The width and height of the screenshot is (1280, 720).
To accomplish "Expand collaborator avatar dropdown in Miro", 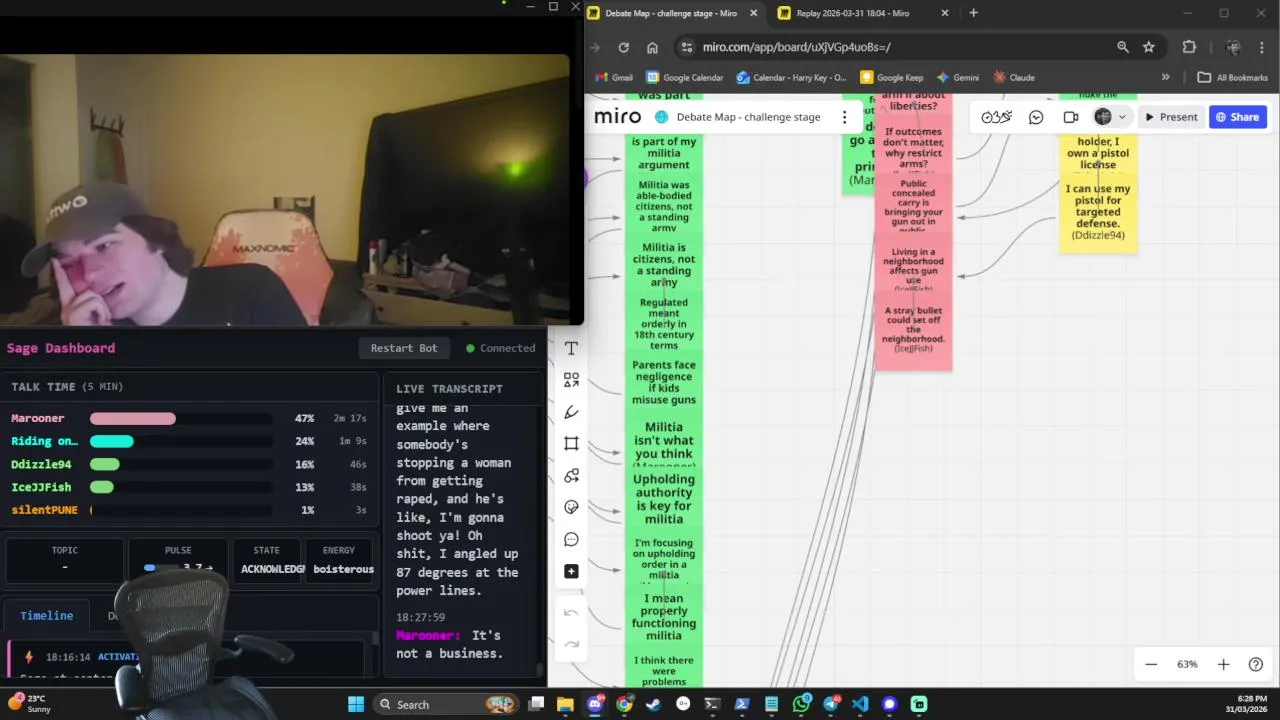I will pyautogui.click(x=1122, y=117).
